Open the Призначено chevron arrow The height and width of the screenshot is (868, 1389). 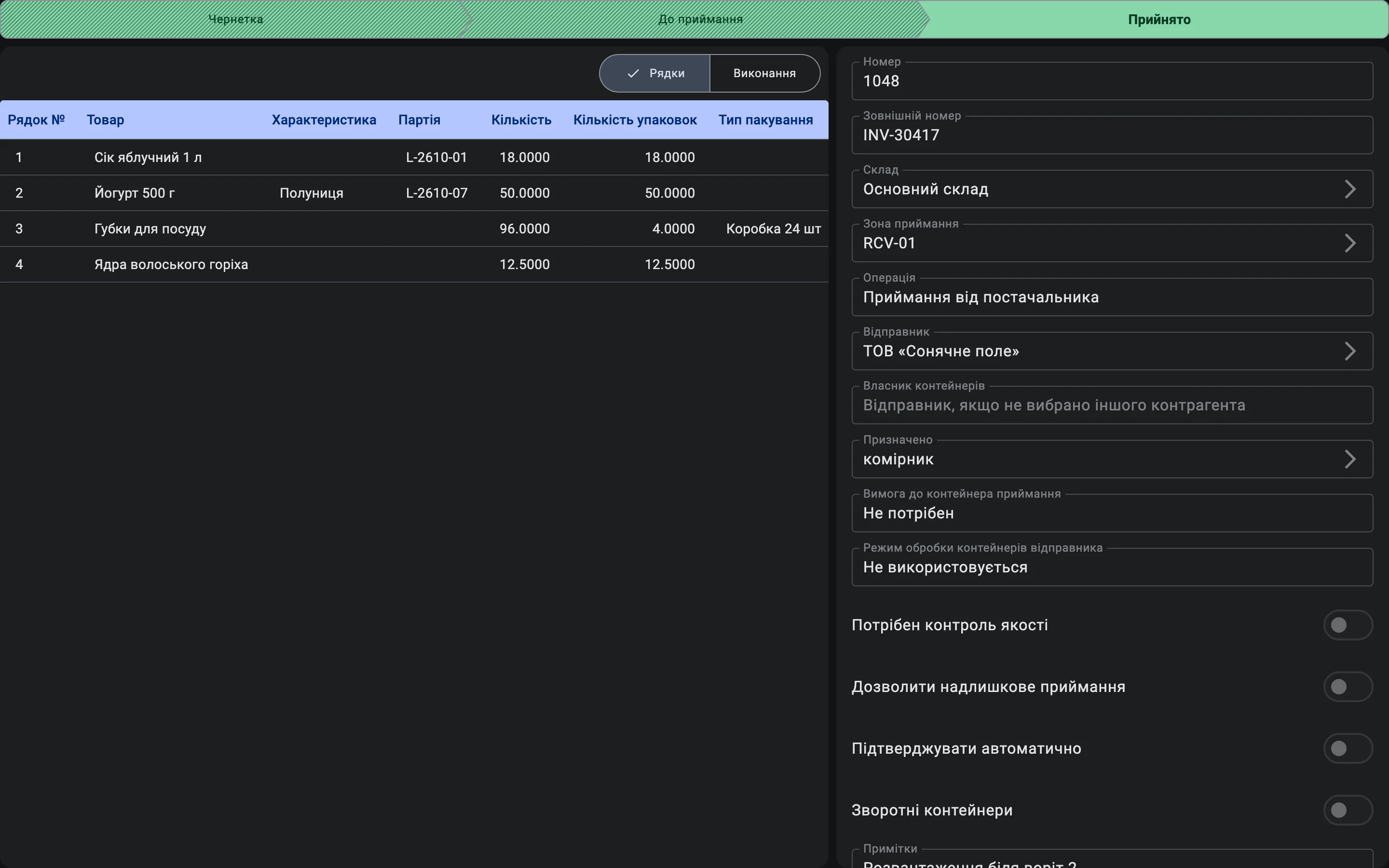click(x=1350, y=459)
